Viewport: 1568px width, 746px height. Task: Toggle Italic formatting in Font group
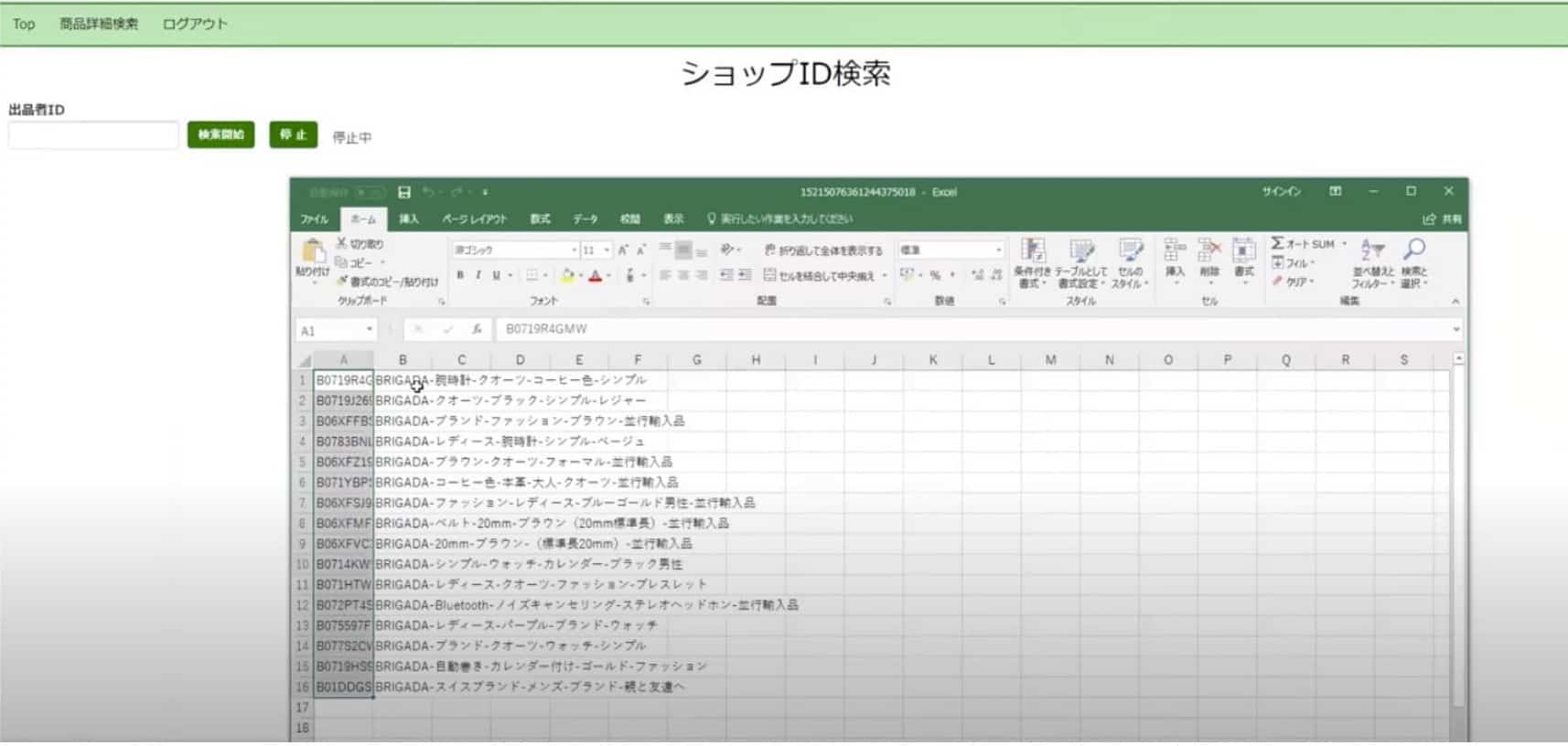tap(478, 275)
